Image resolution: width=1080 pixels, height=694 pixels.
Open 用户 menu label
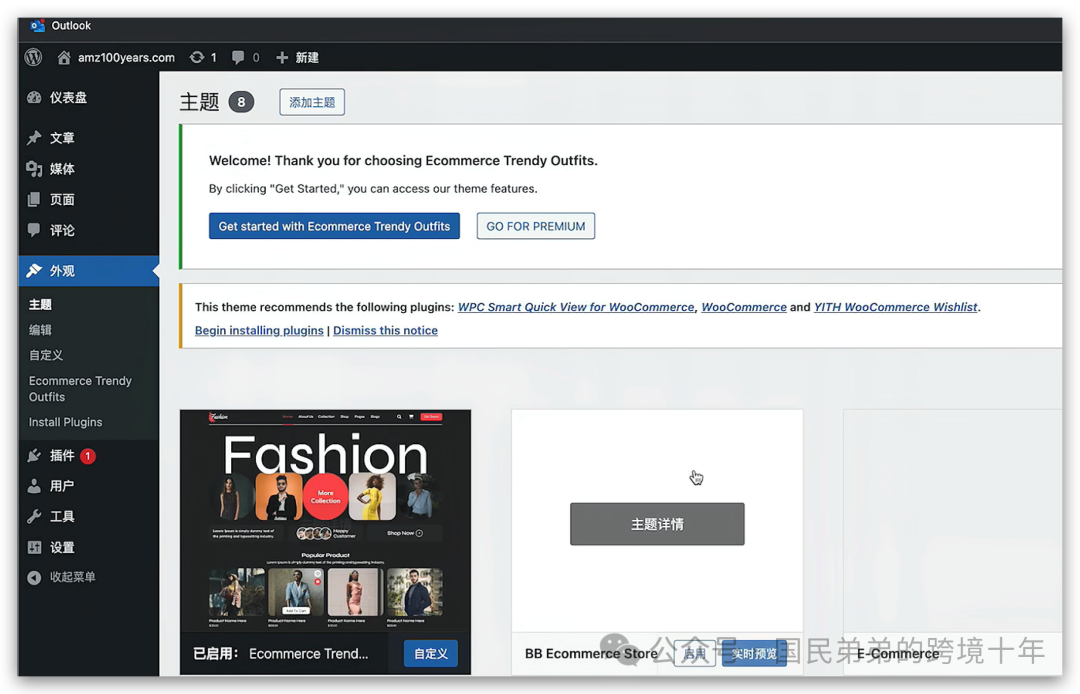pos(62,486)
